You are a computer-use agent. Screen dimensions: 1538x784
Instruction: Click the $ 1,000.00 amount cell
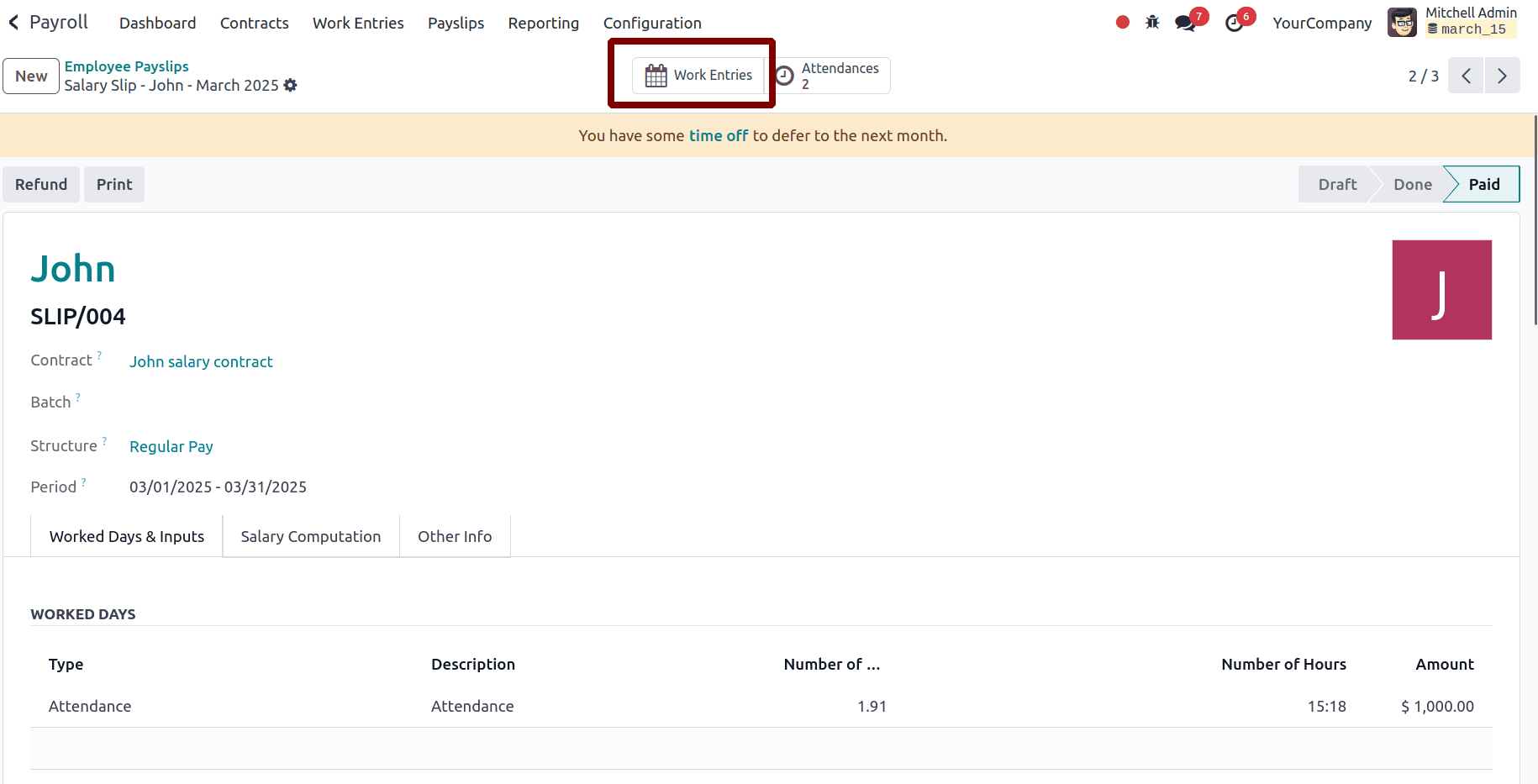pos(1437,706)
